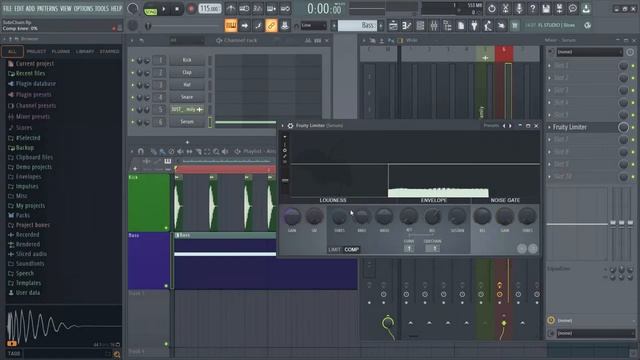
Task: Select the Playlist zoom tool
Action: coord(216,151)
